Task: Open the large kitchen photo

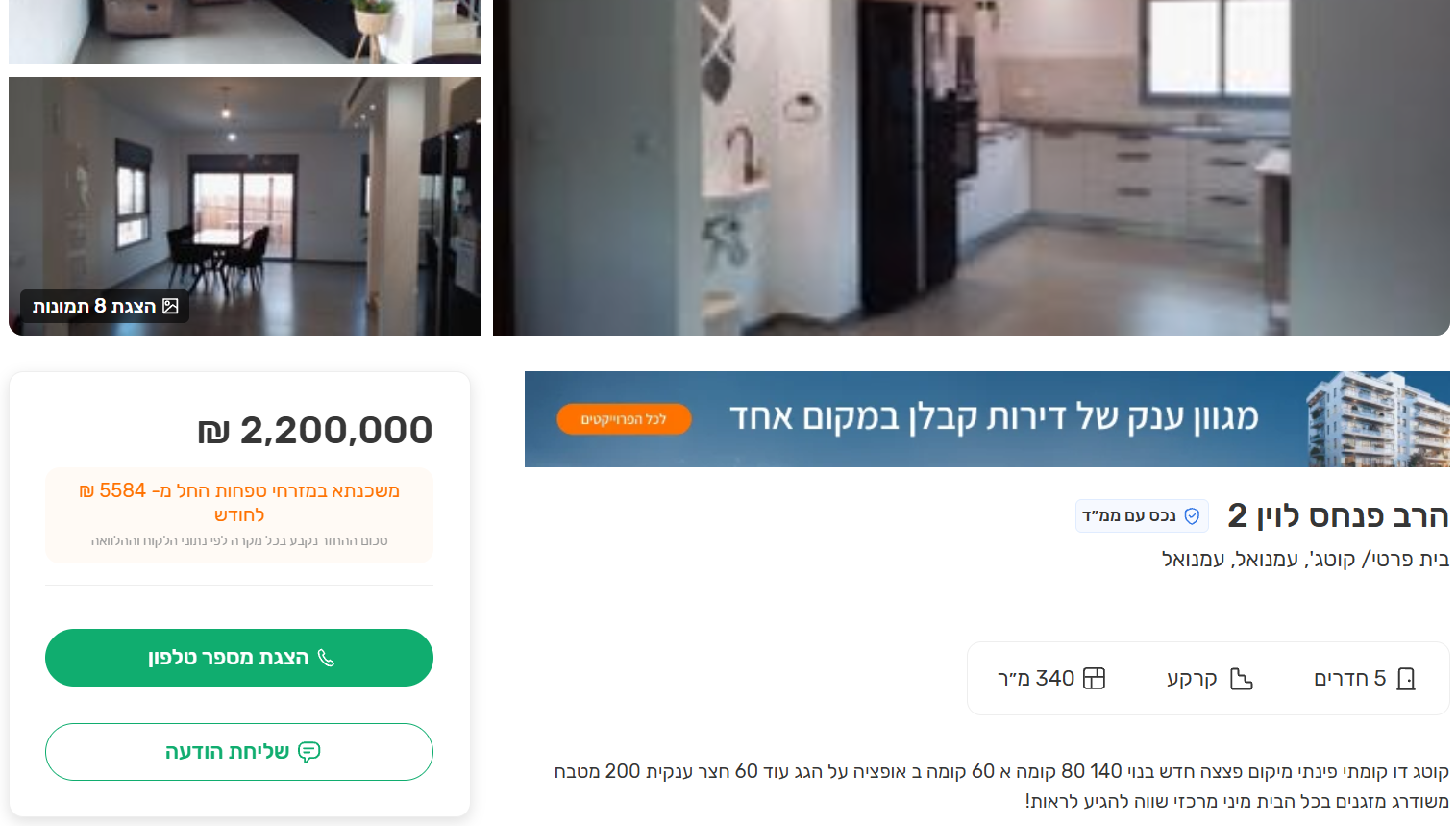Action: pyautogui.click(x=971, y=167)
